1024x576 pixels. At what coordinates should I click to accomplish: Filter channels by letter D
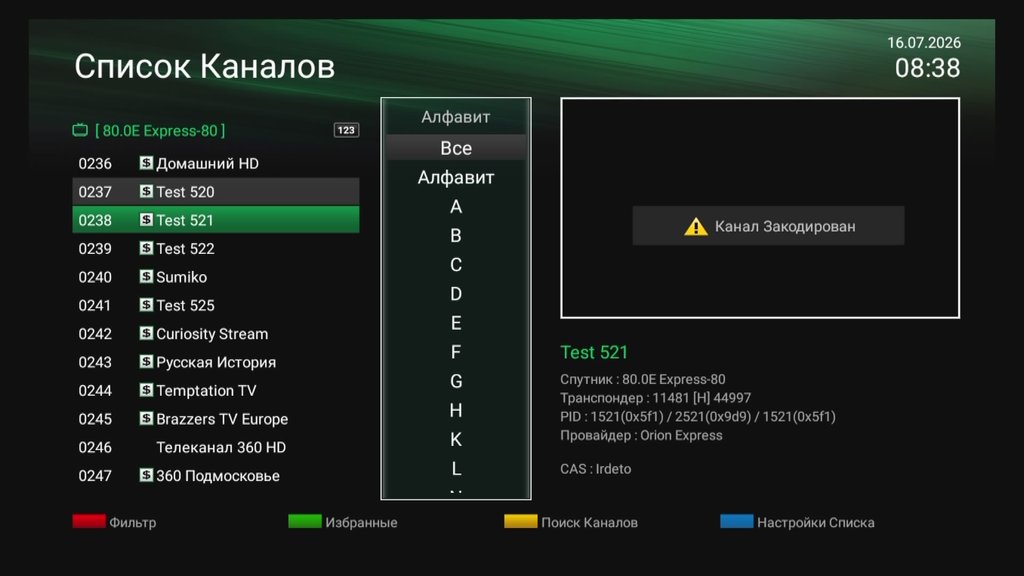(456, 294)
